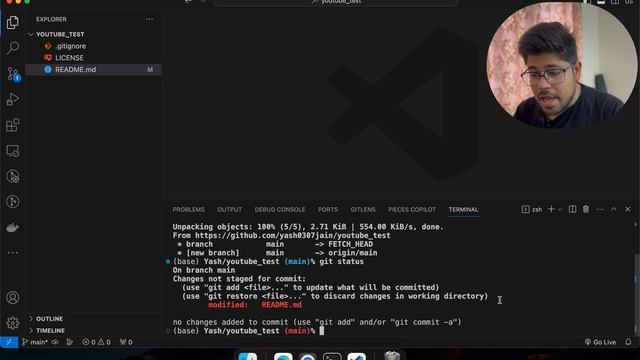Open terminal panel more actions ellipsis

point(600,209)
